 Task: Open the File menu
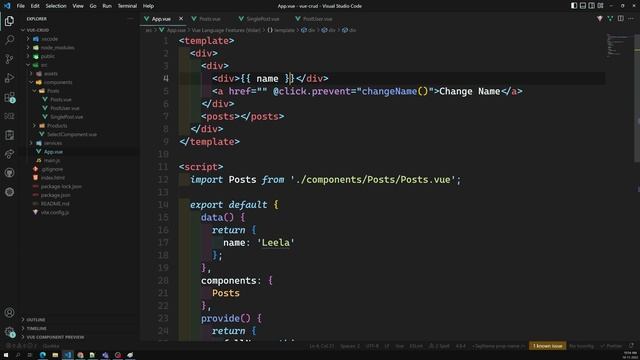(x=20, y=6)
